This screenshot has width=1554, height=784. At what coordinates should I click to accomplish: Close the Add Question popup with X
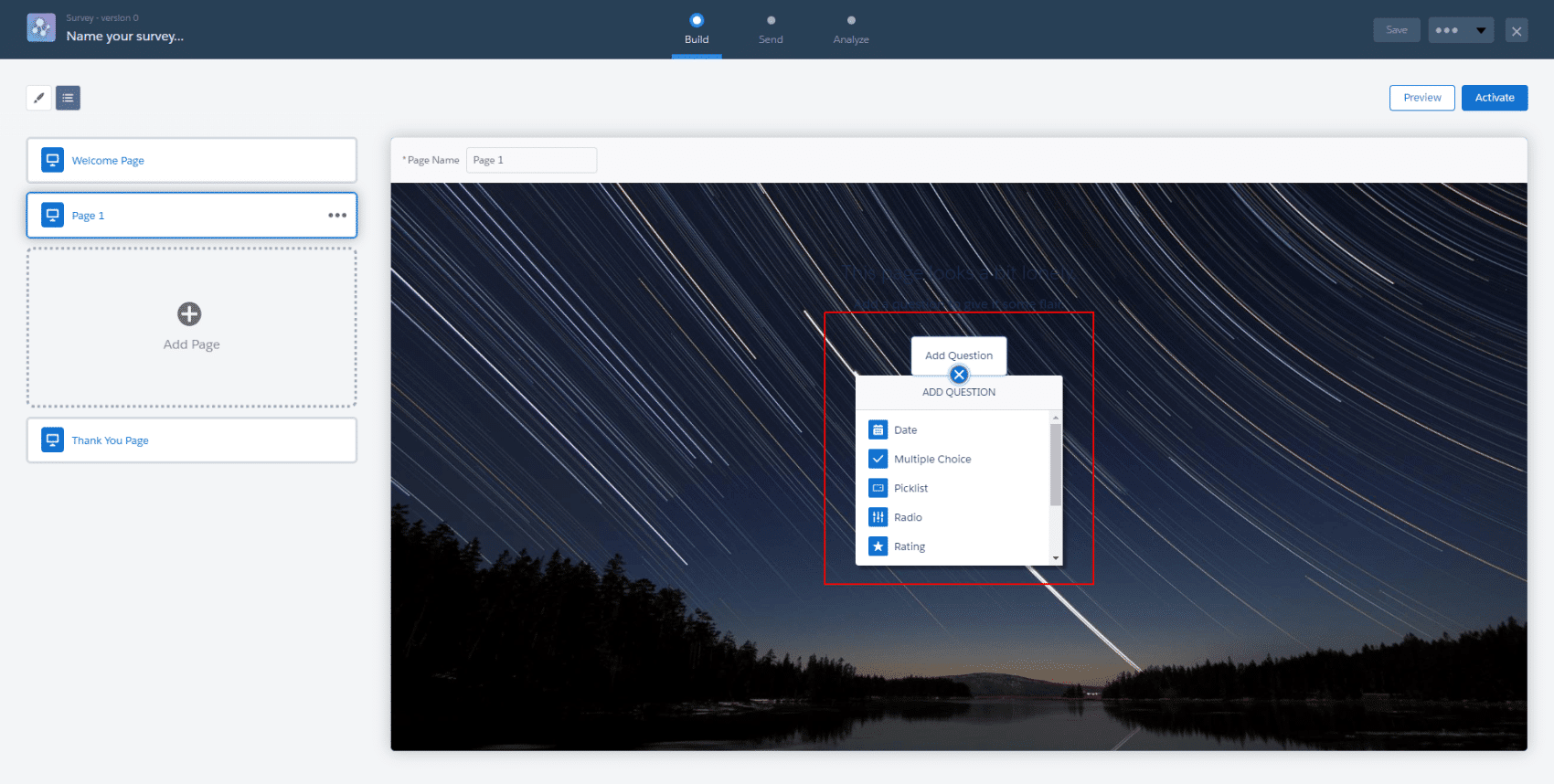[x=959, y=375]
